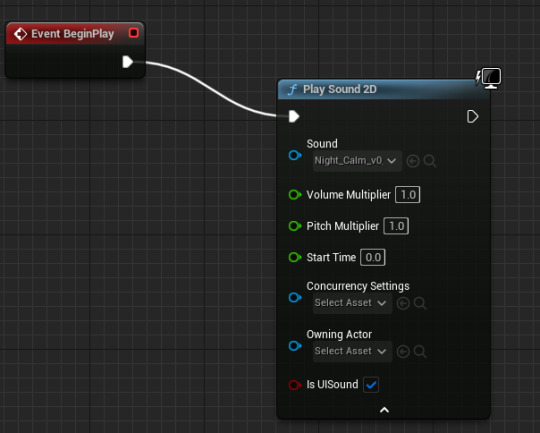Viewport: 540px width, 433px height.
Task: Click the Volume Multiplier input pin
Action: [295, 195]
